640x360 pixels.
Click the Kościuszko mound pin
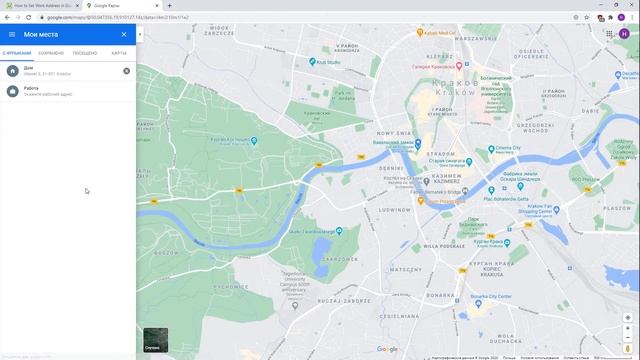coord(254,141)
